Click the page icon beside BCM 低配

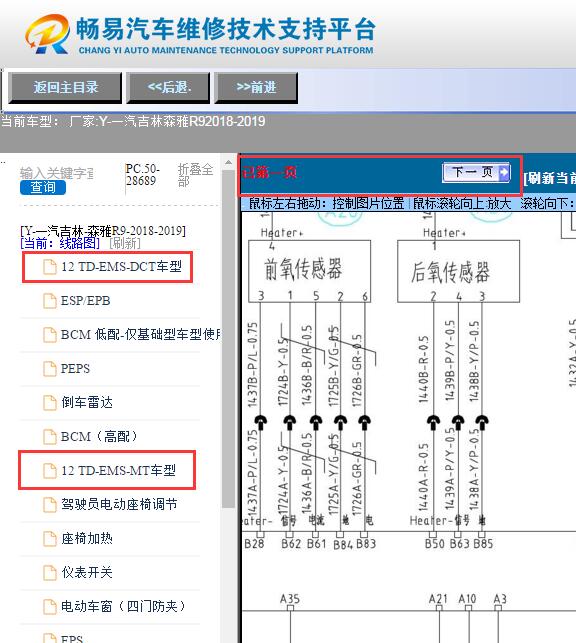click(x=50, y=335)
